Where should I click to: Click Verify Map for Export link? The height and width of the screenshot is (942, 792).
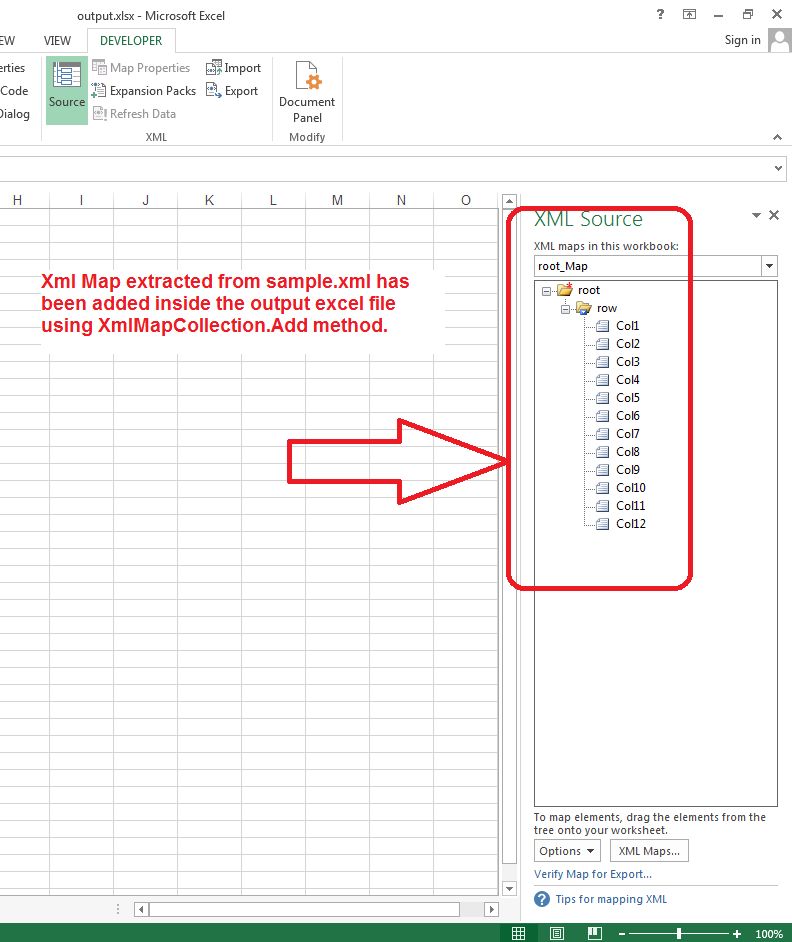(x=592, y=874)
